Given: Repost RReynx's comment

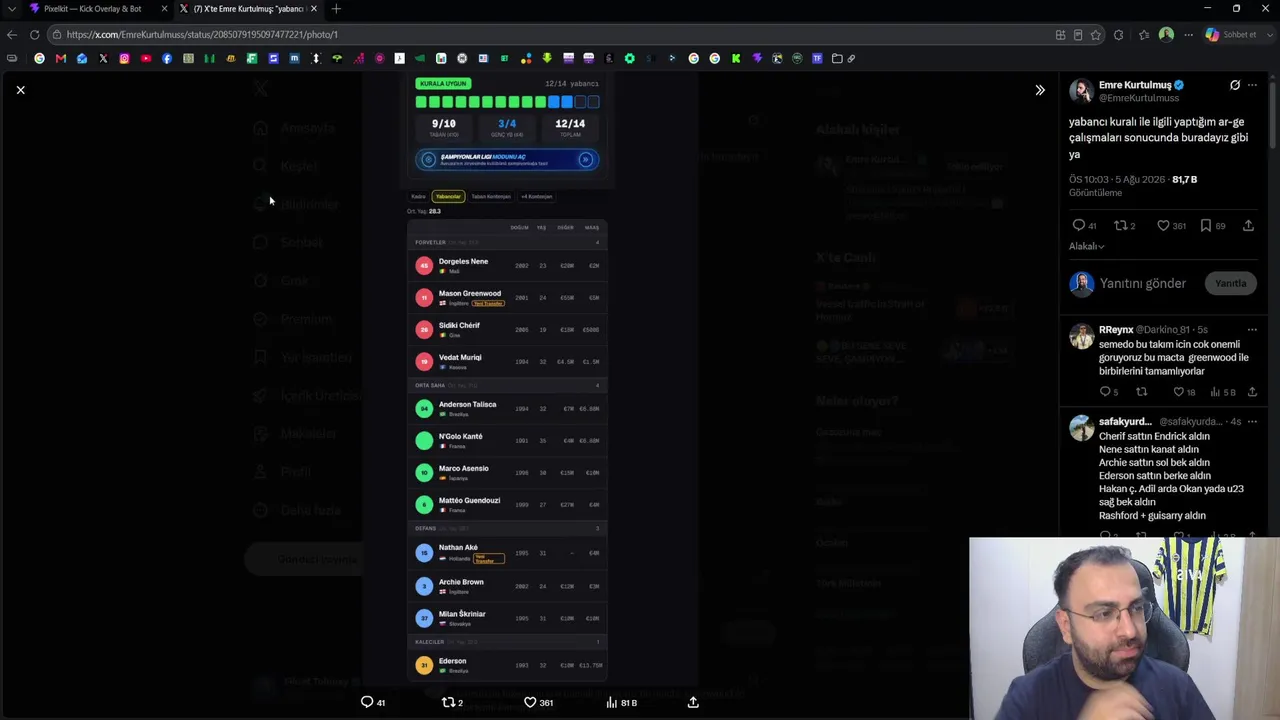Looking at the screenshot, I should (1141, 392).
